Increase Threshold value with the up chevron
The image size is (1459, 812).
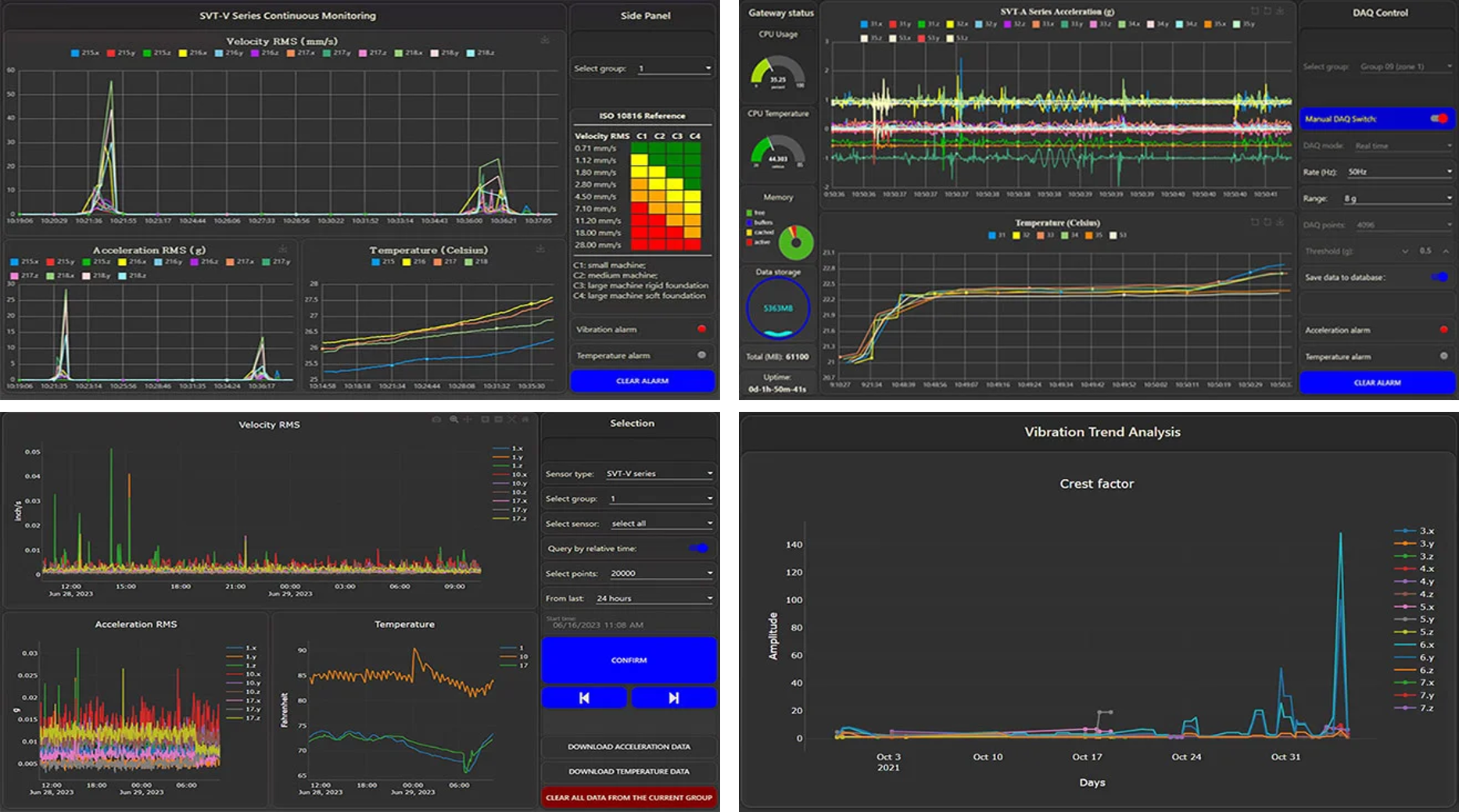coord(1446,251)
